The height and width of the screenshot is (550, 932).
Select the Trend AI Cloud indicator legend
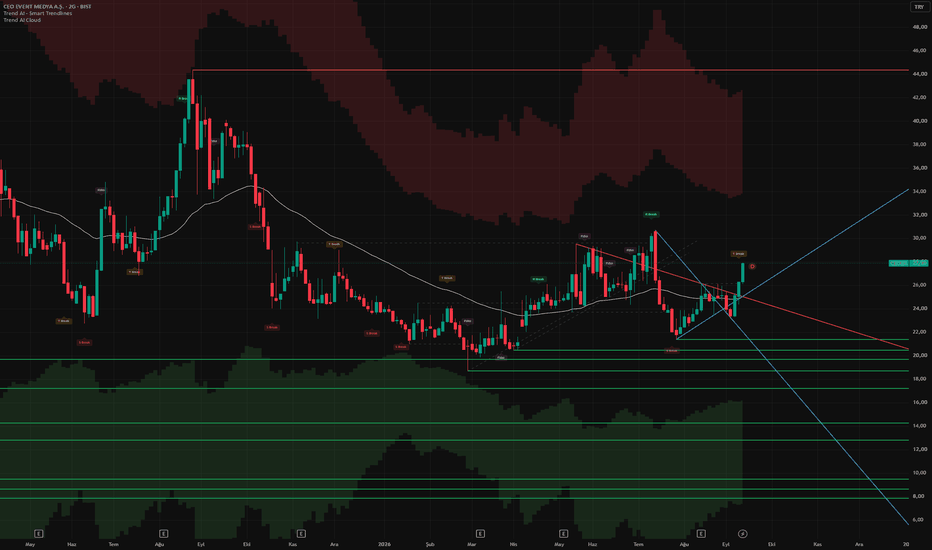(x=22, y=20)
